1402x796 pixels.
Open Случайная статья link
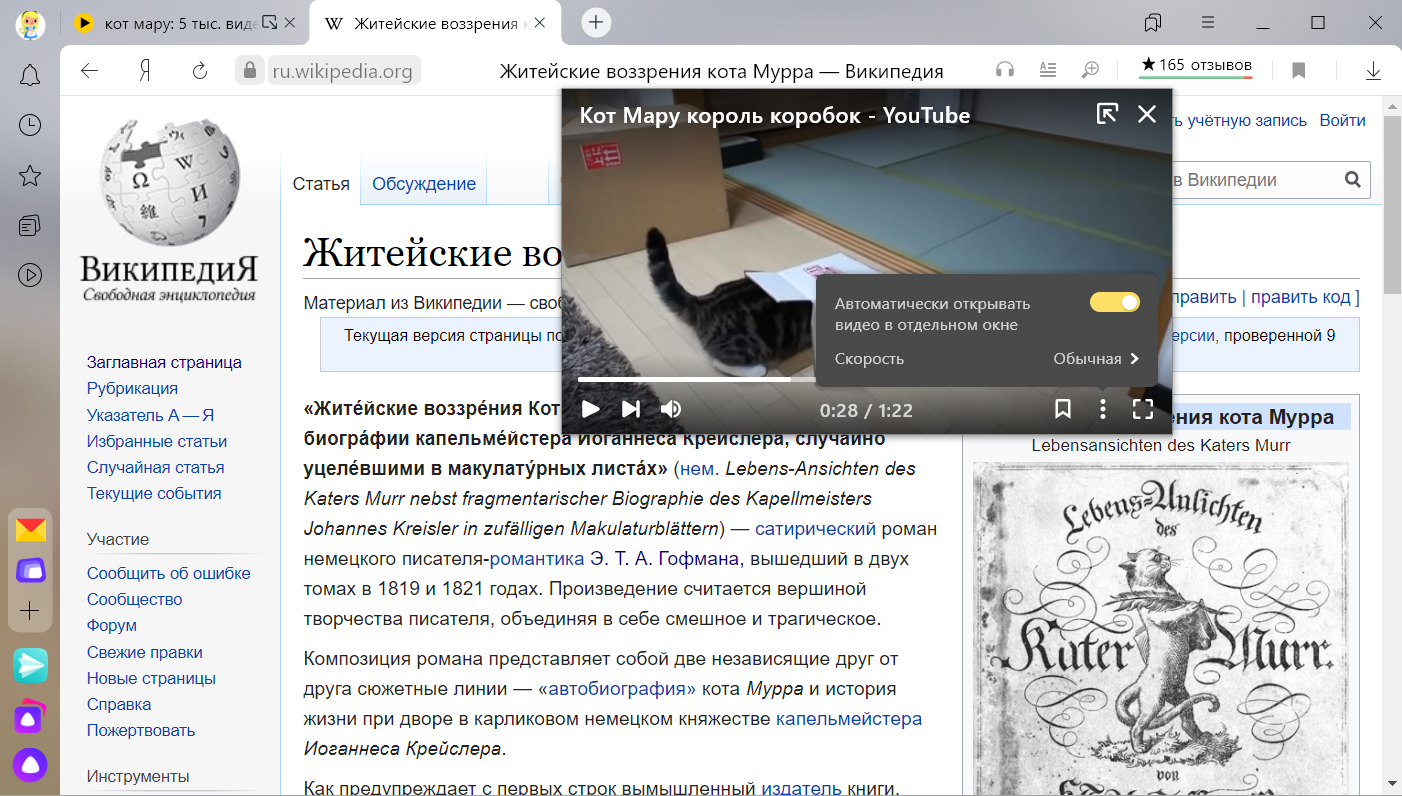(155, 467)
